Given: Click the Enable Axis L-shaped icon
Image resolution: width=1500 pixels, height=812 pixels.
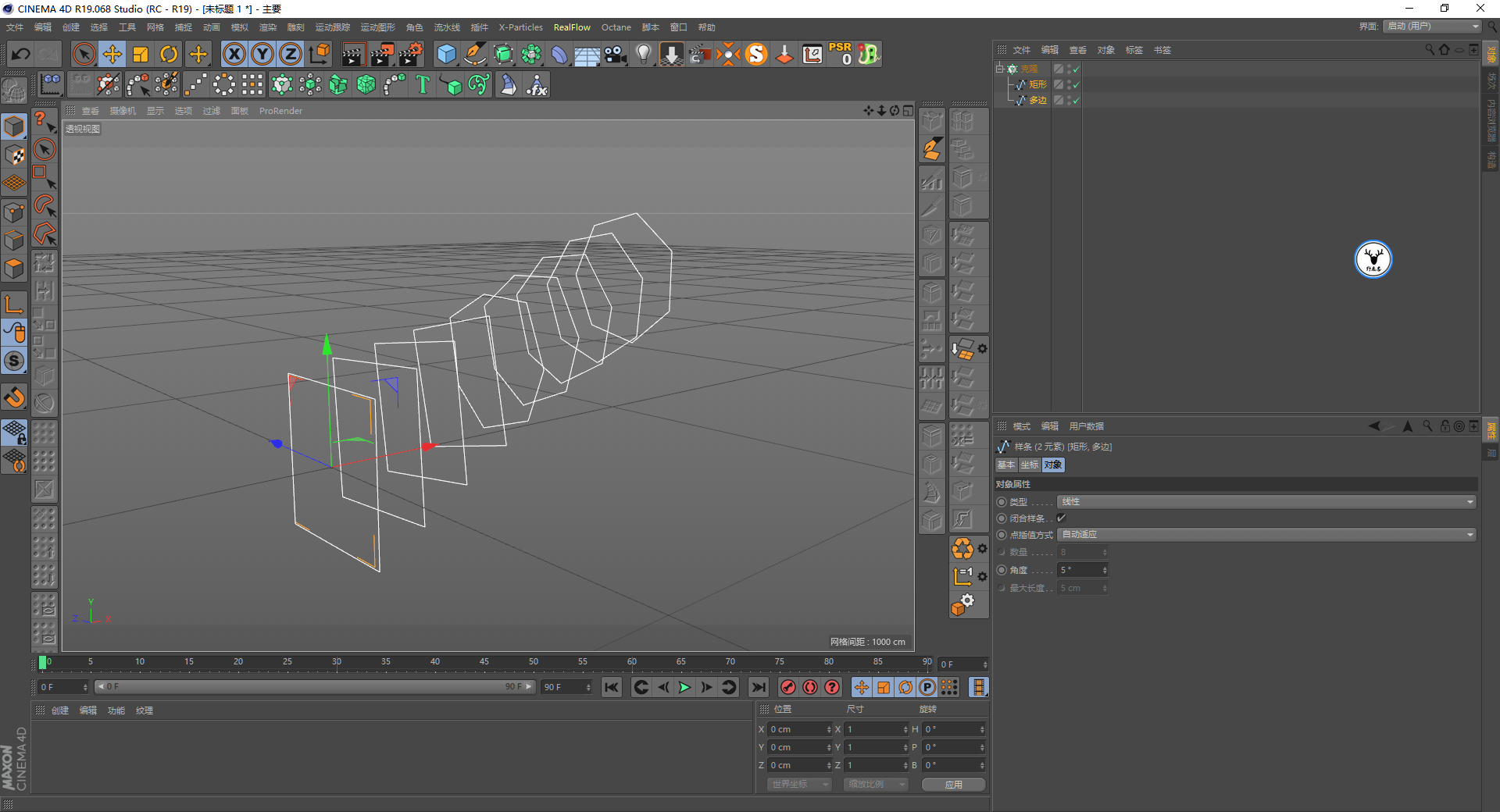Looking at the screenshot, I should 14,304.
